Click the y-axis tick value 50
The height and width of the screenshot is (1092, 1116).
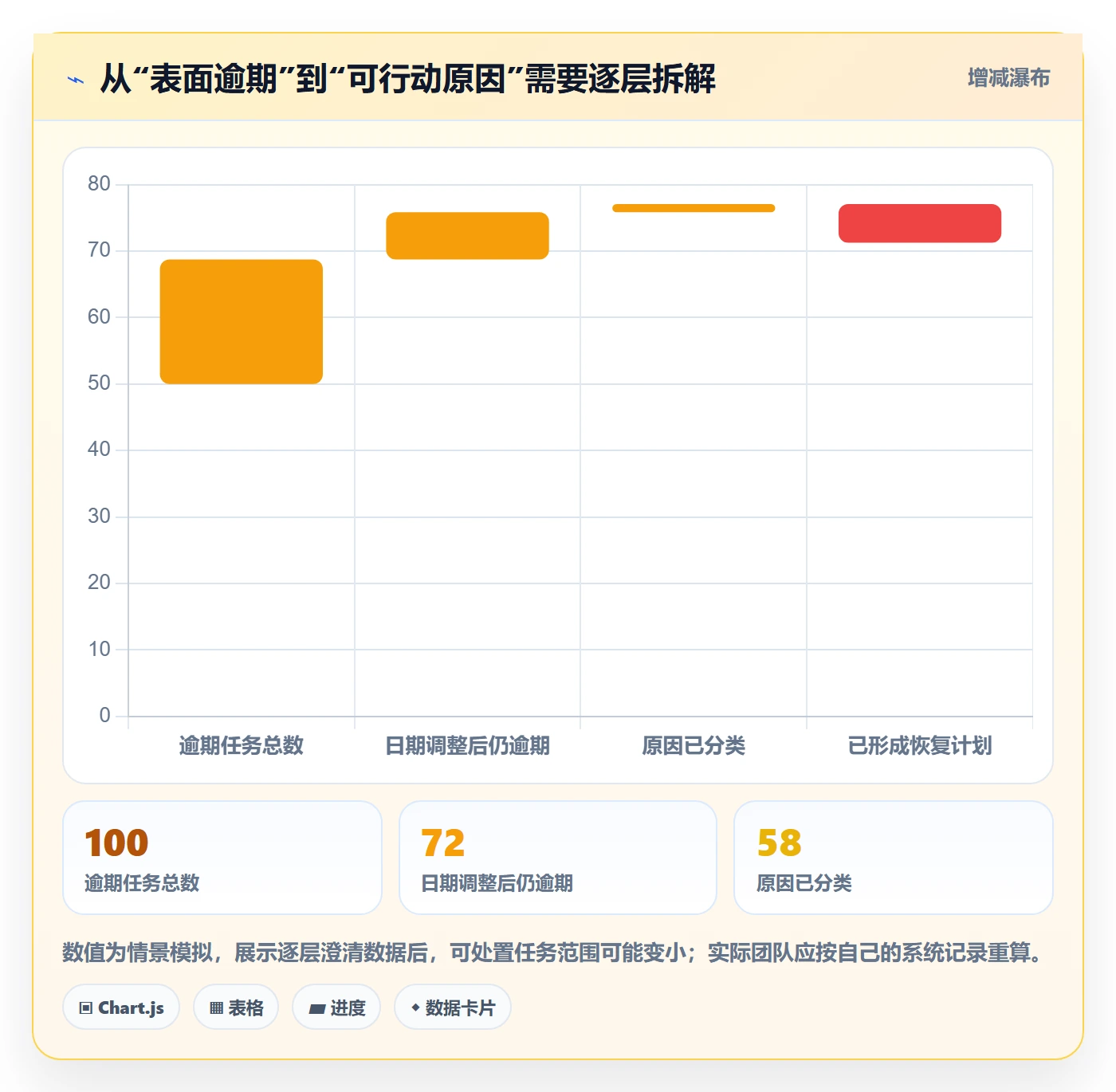tap(100, 383)
